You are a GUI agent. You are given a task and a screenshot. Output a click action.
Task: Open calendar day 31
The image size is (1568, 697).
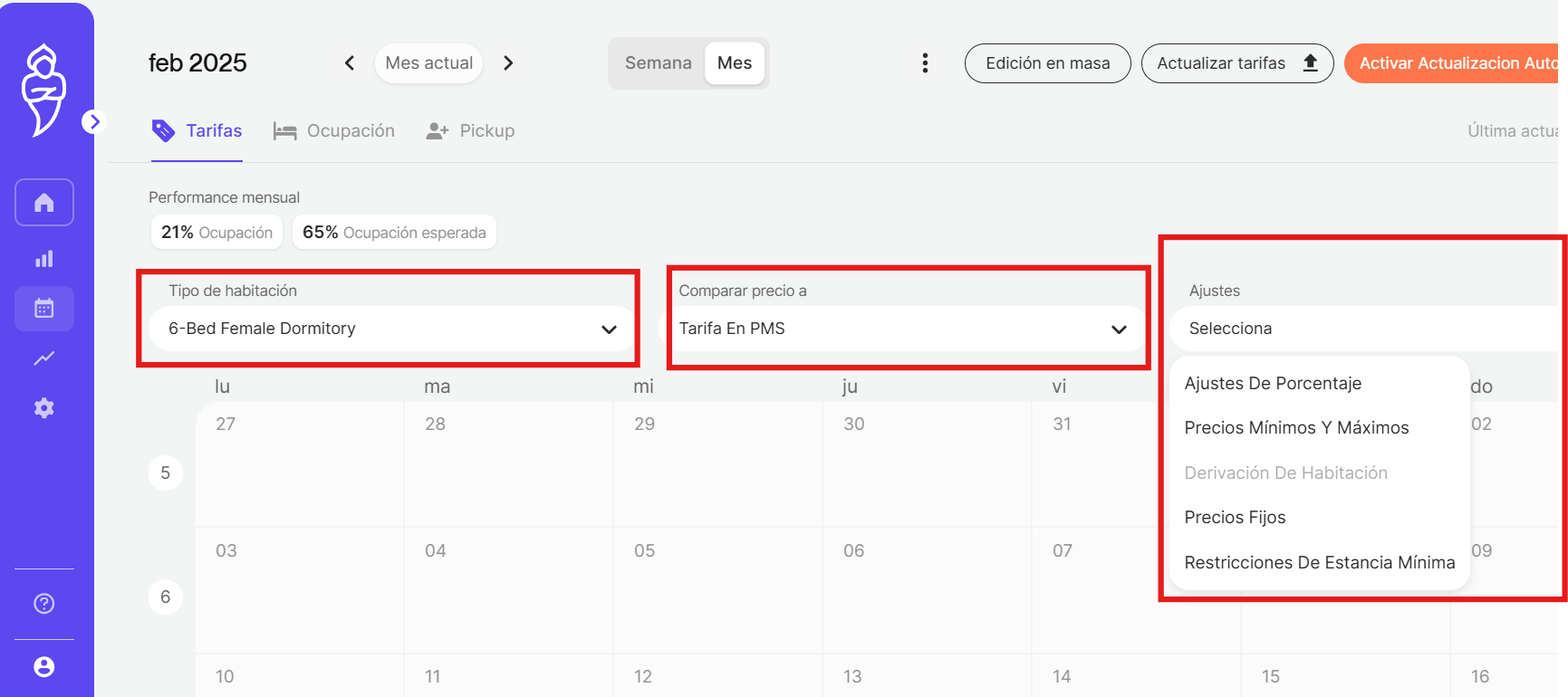[1100, 463]
